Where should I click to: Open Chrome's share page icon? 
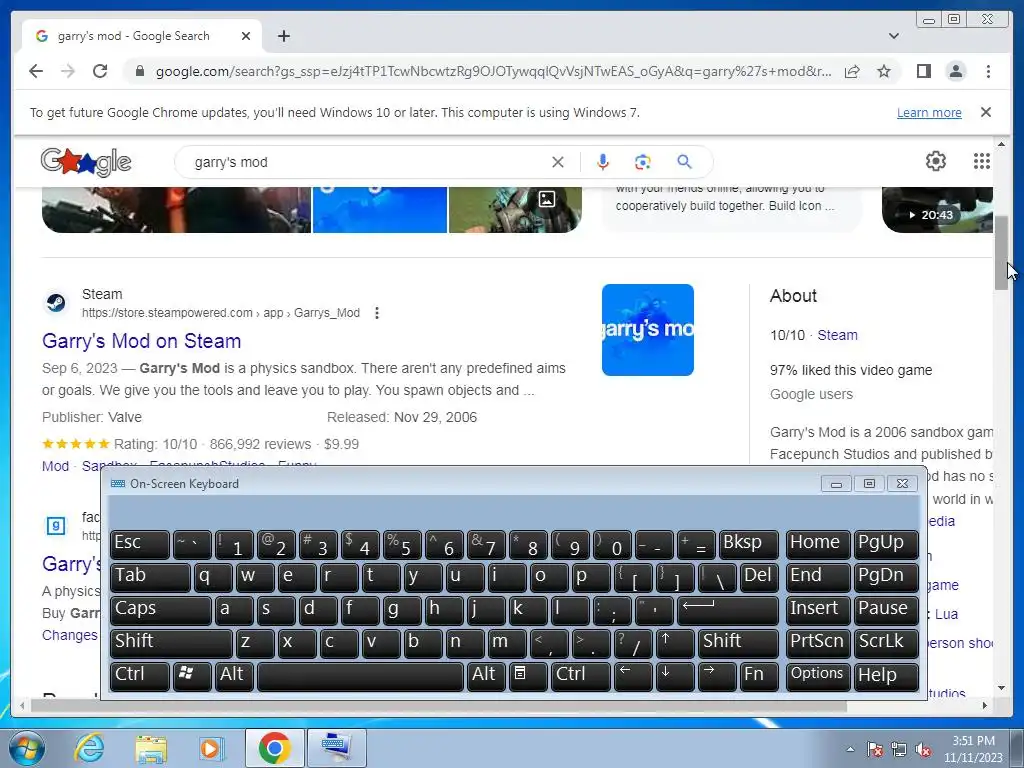(x=852, y=71)
